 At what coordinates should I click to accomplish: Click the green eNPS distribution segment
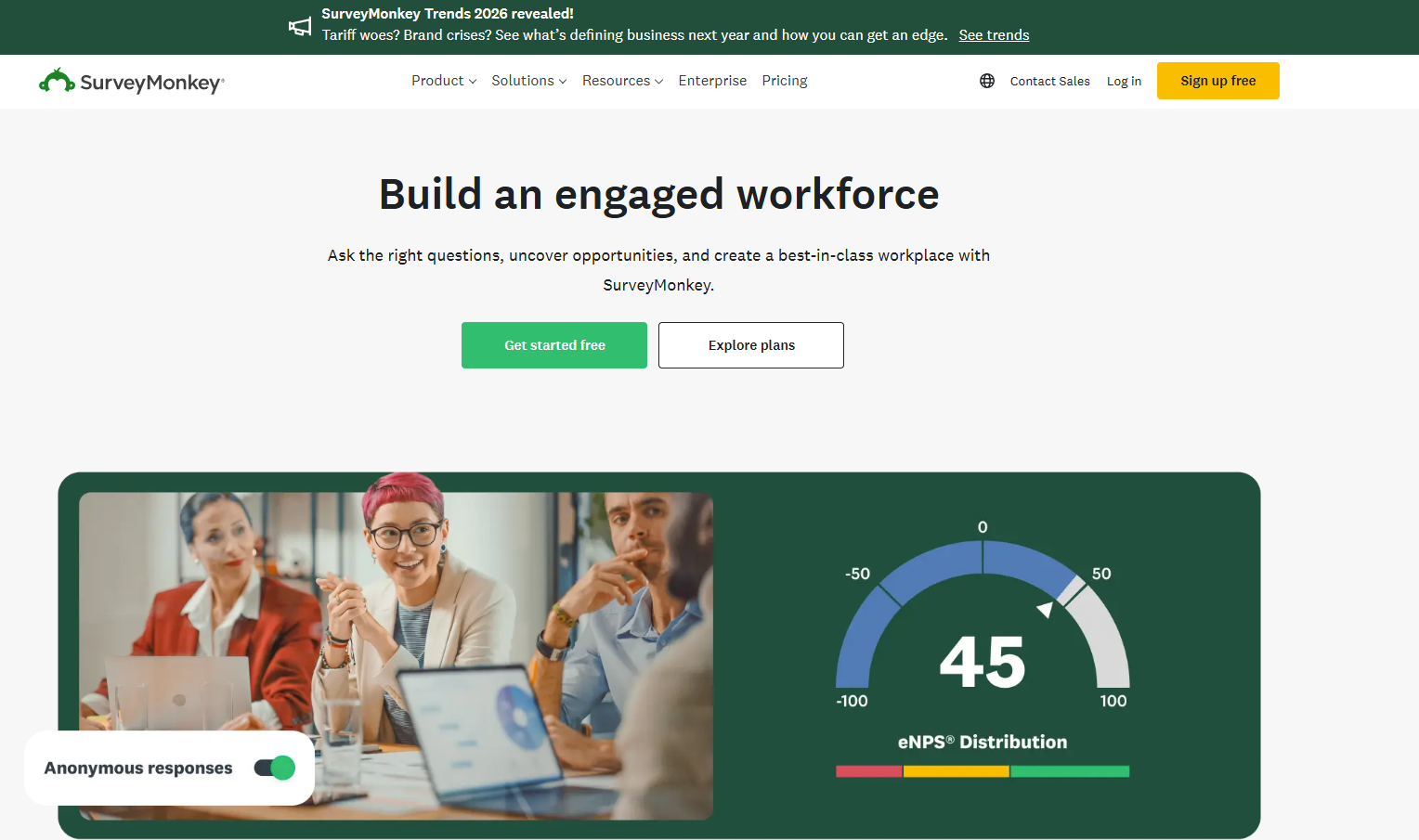pos(1070,770)
